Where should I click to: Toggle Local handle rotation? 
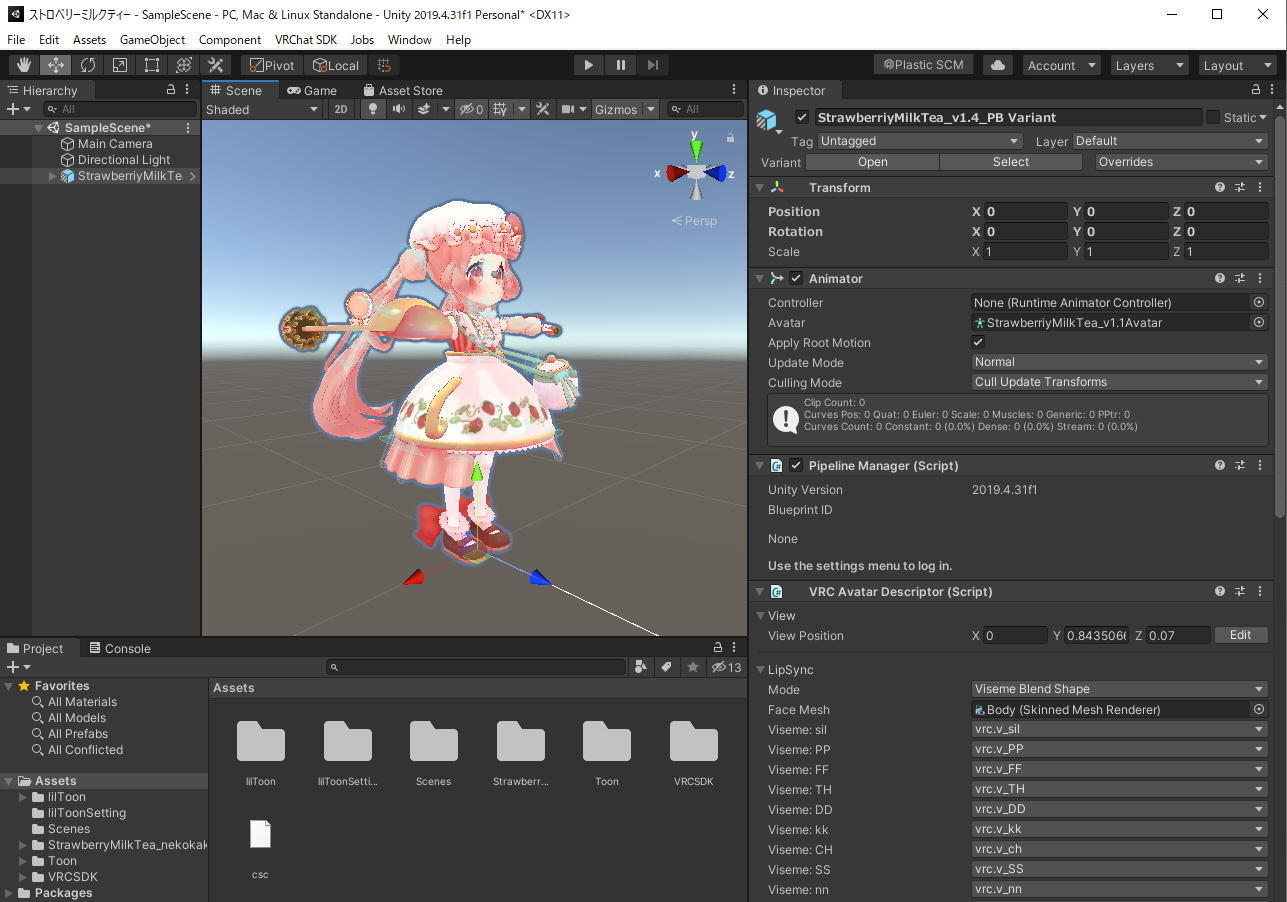[336, 65]
